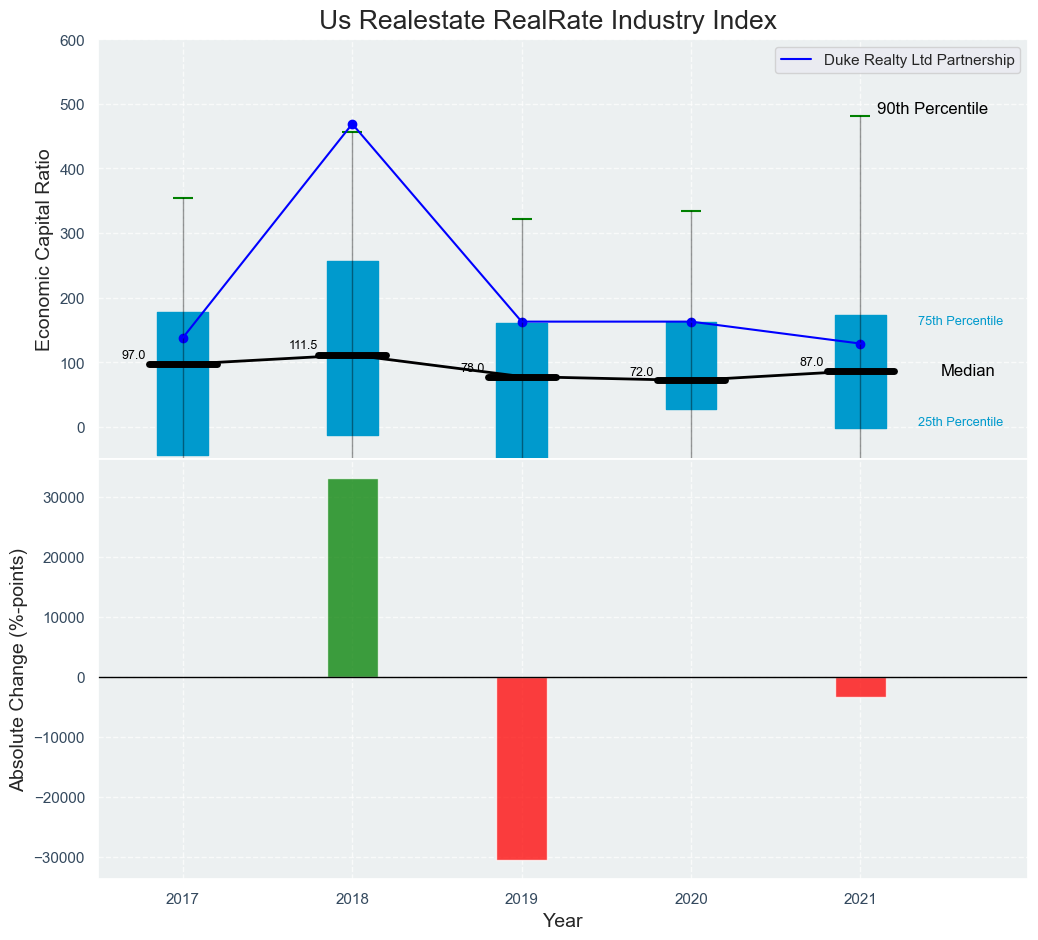Viewport: 1038px width, 940px height.
Task: Click the large red 2019 change bar
Action: (522, 768)
